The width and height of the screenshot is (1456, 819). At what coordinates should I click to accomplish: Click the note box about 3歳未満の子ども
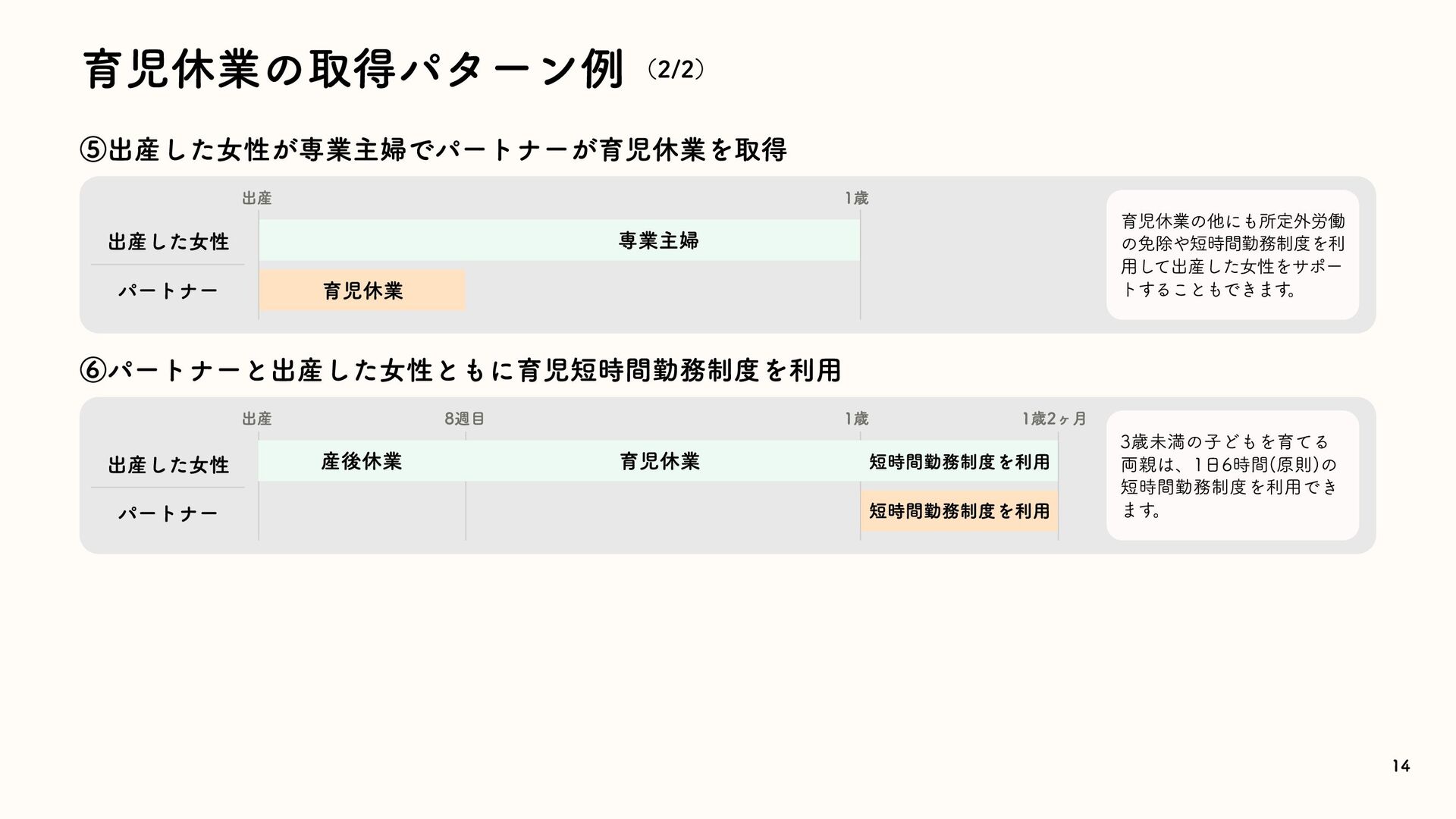pyautogui.click(x=1232, y=475)
